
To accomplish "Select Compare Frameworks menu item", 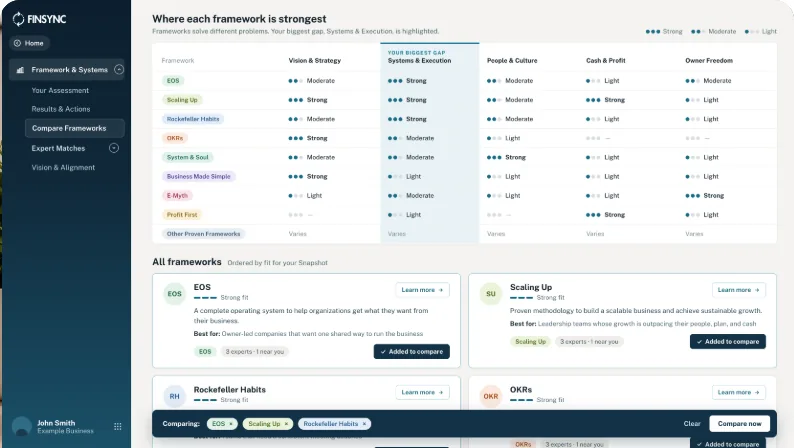I will point(74,128).
